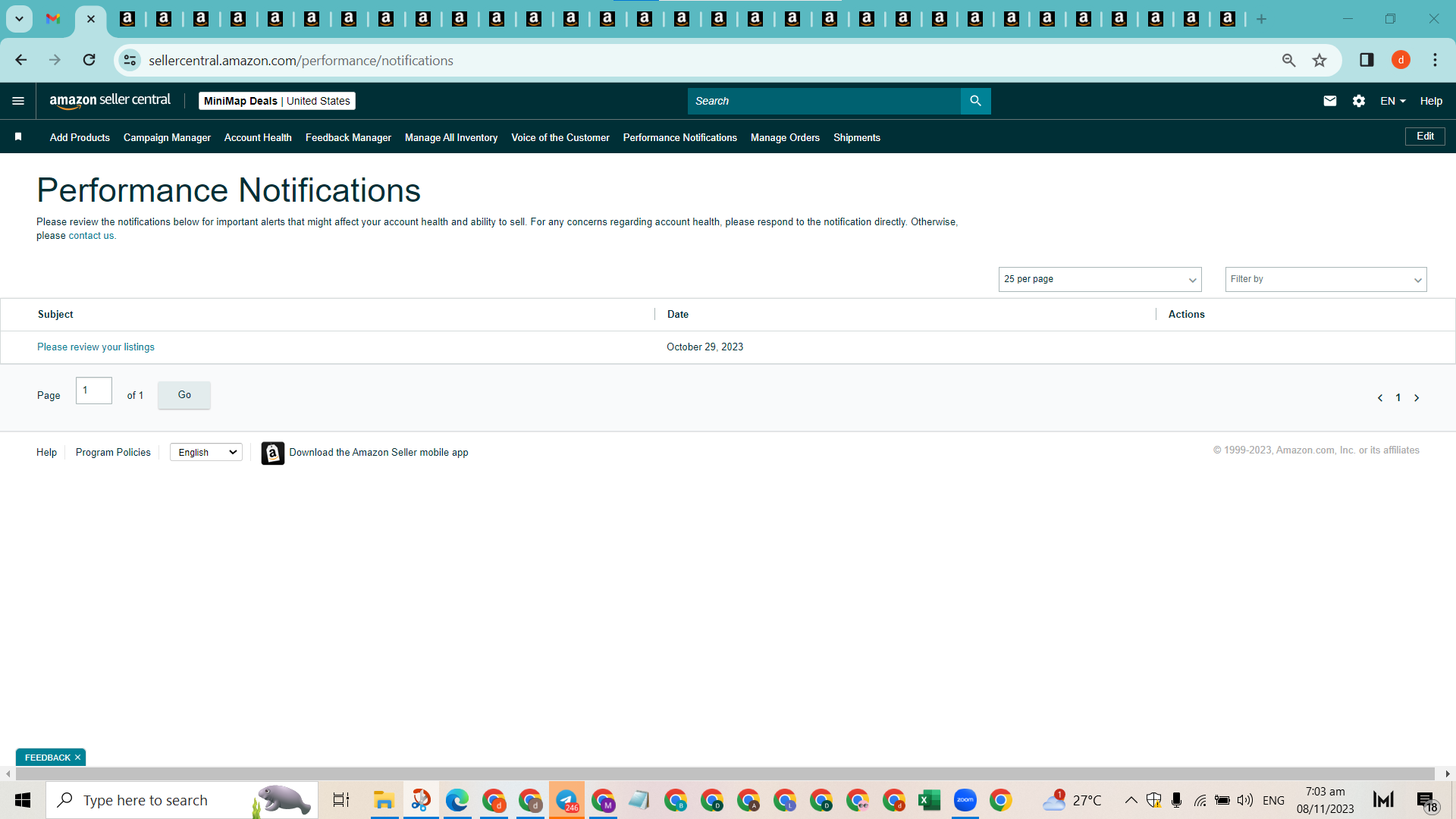Open the buyer messages envelope icon
The height and width of the screenshot is (819, 1456).
(1329, 101)
